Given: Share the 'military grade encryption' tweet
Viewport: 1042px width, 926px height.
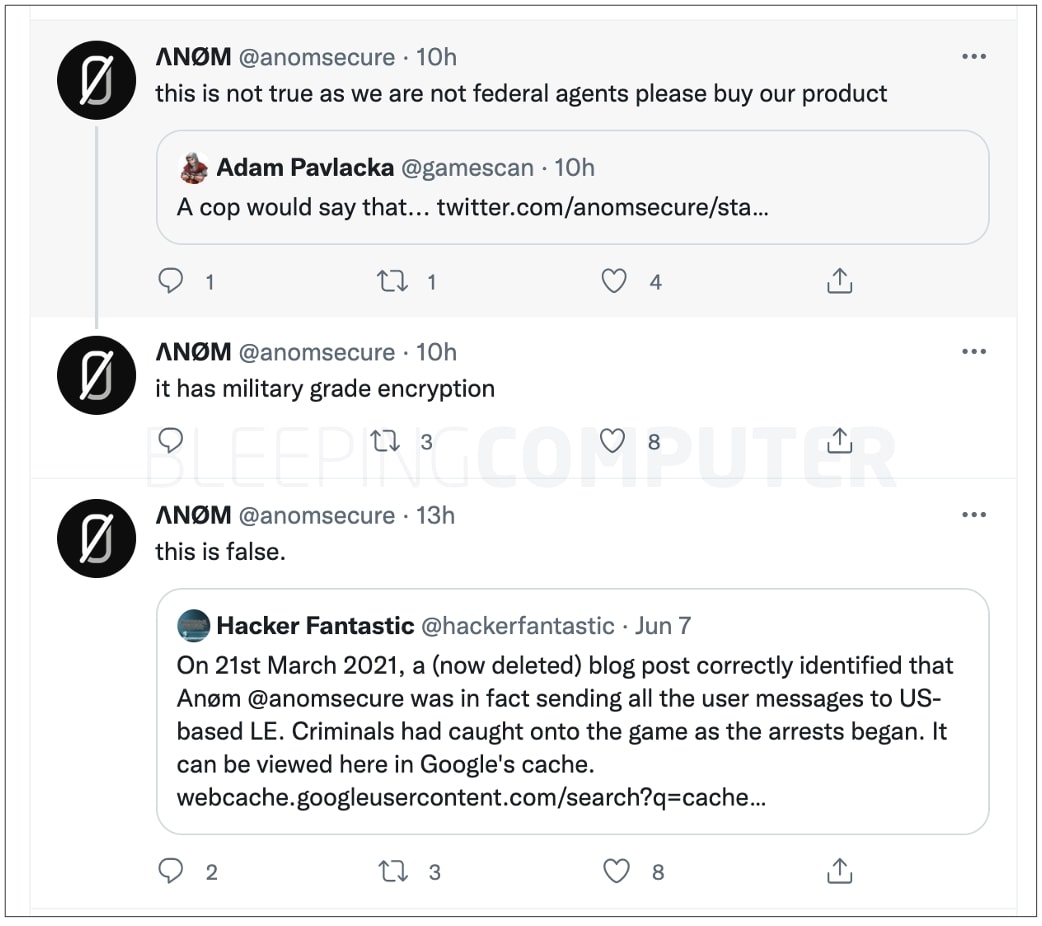Looking at the screenshot, I should (839, 440).
